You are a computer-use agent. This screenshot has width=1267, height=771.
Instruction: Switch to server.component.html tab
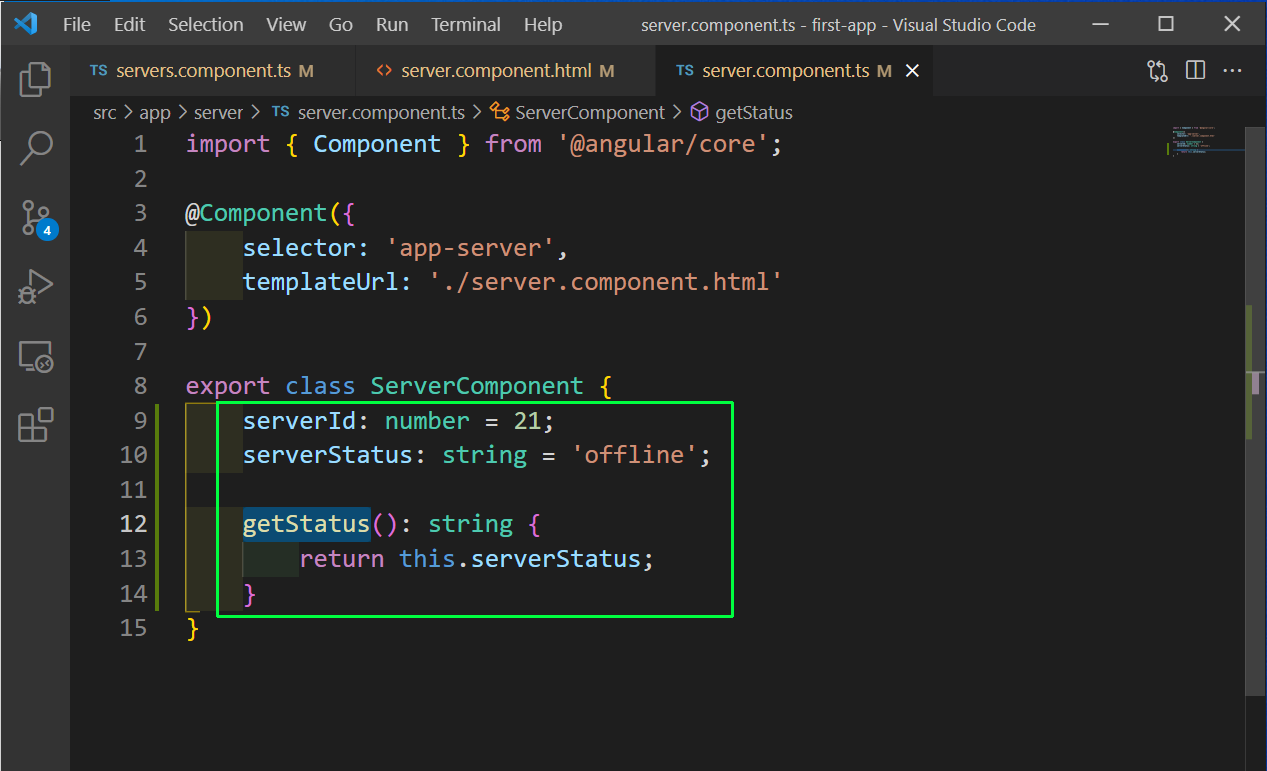pyautogui.click(x=505, y=71)
